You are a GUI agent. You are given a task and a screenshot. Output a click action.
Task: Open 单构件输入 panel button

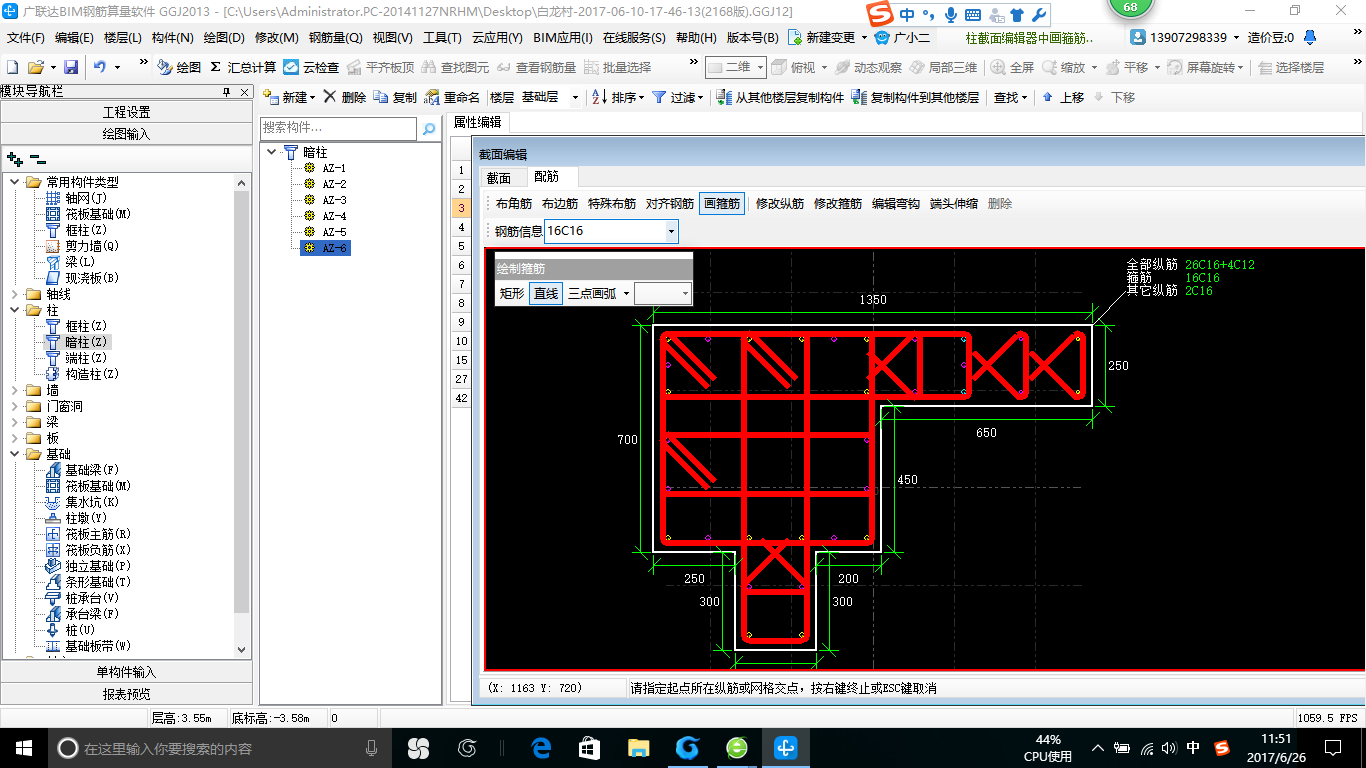coord(126,672)
